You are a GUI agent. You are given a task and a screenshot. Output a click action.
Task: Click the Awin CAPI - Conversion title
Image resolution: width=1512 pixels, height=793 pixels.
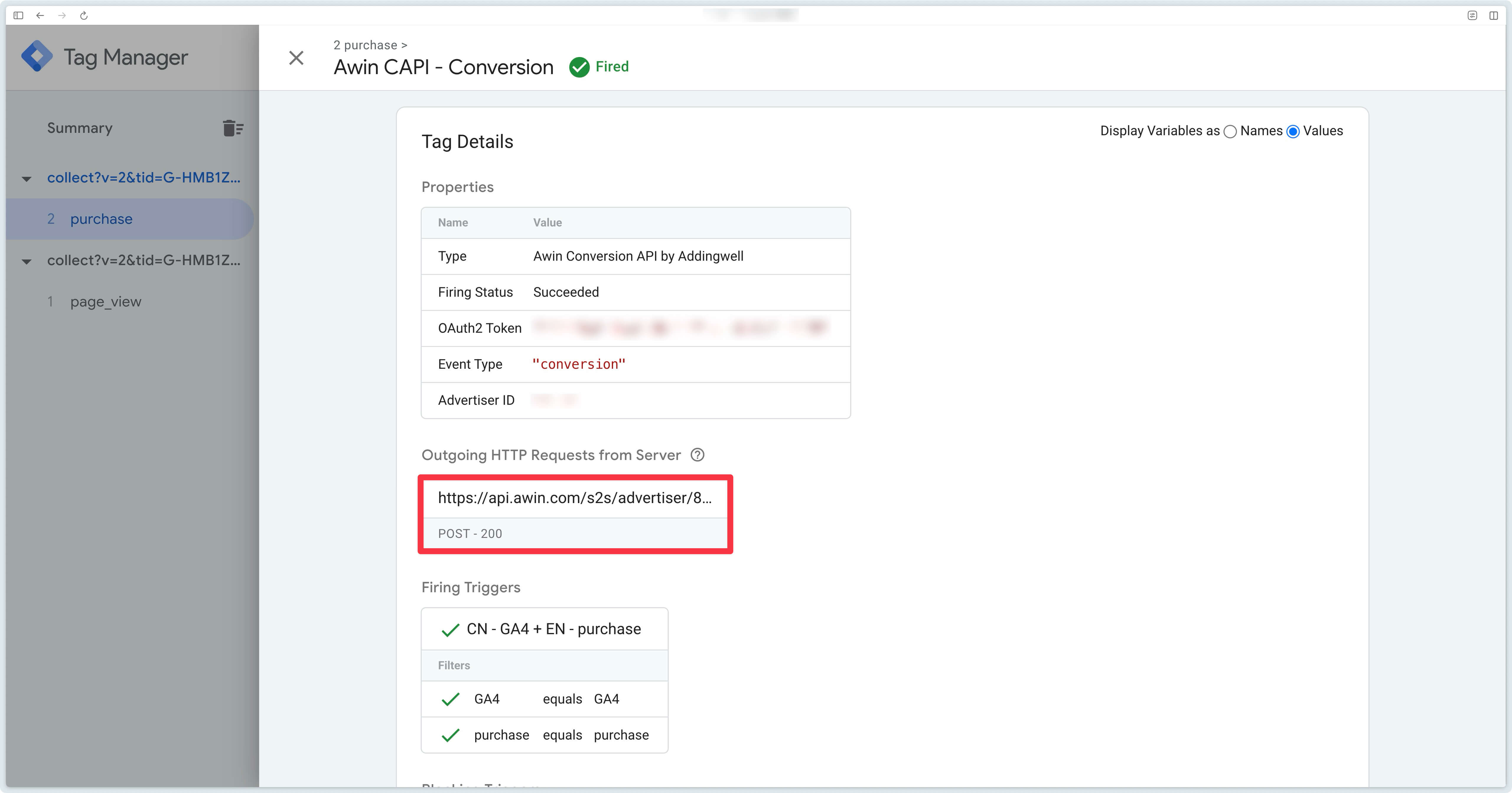444,67
